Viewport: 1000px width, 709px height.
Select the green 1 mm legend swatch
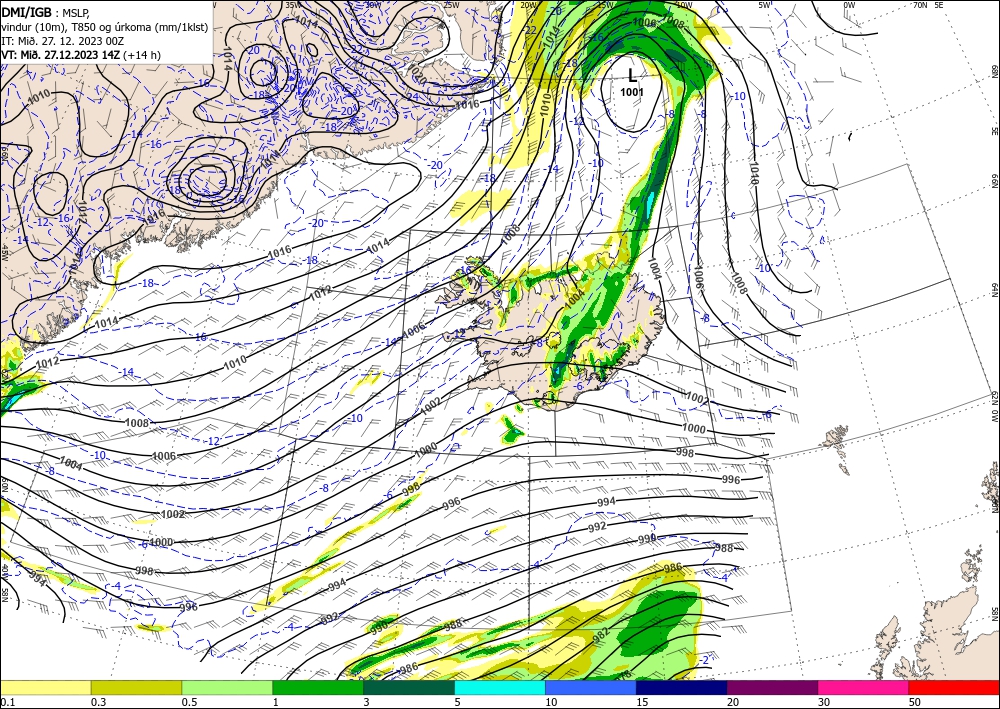[318, 688]
